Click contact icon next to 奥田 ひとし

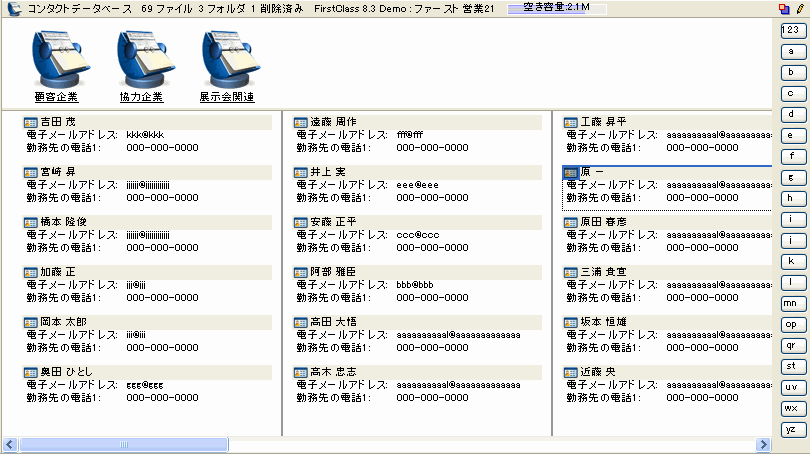[30, 372]
